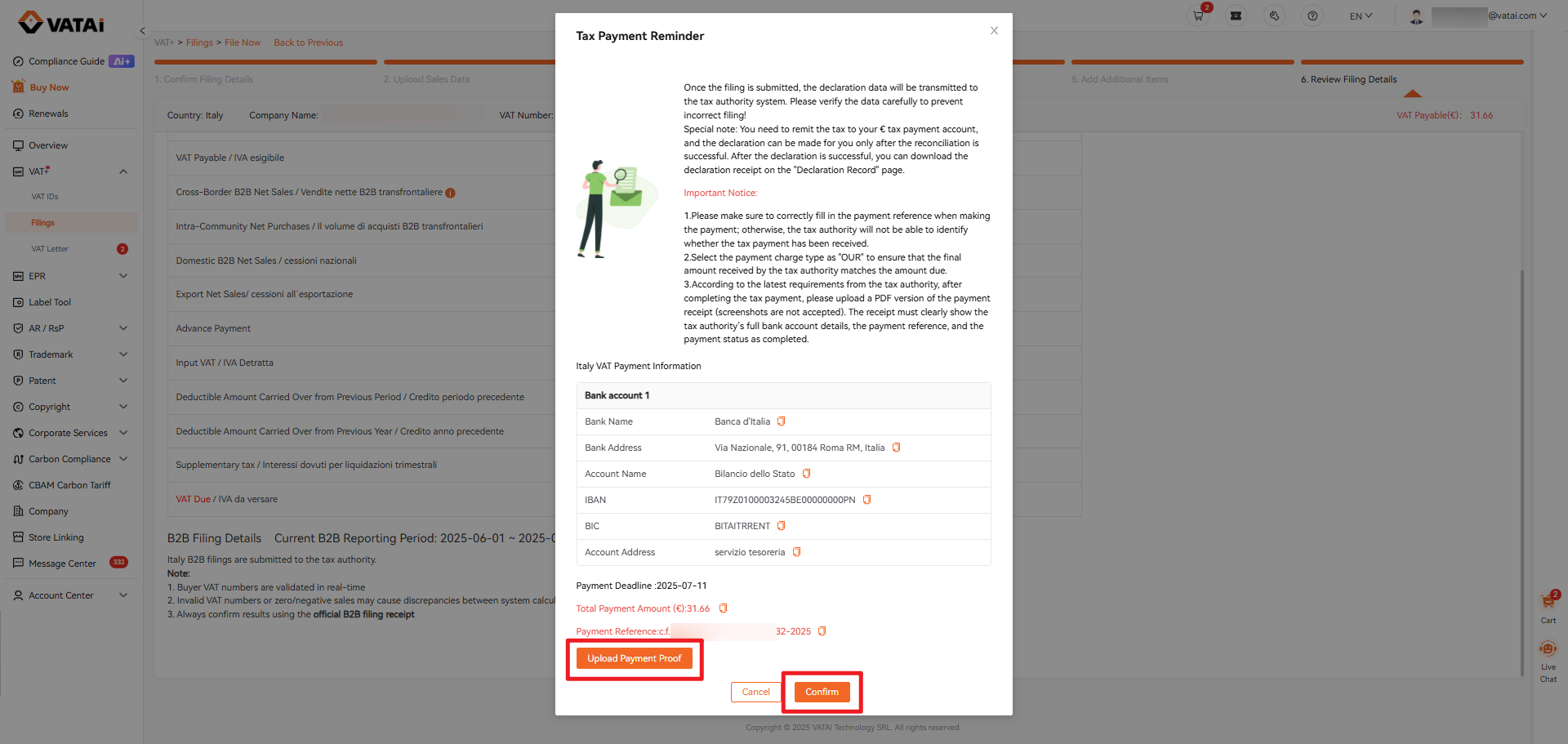Copy the Account Name value
This screenshot has height=744, width=1568.
[806, 474]
